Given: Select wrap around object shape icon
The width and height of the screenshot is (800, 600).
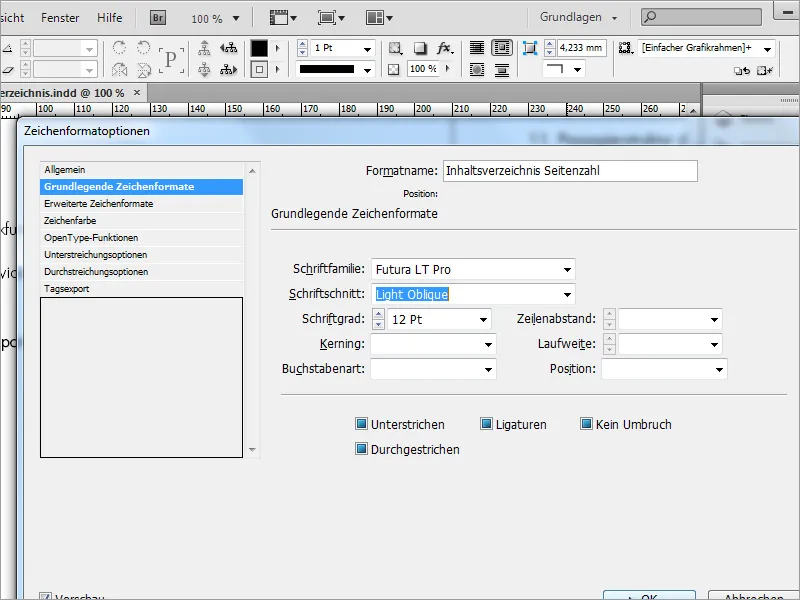Looking at the screenshot, I should 477,69.
